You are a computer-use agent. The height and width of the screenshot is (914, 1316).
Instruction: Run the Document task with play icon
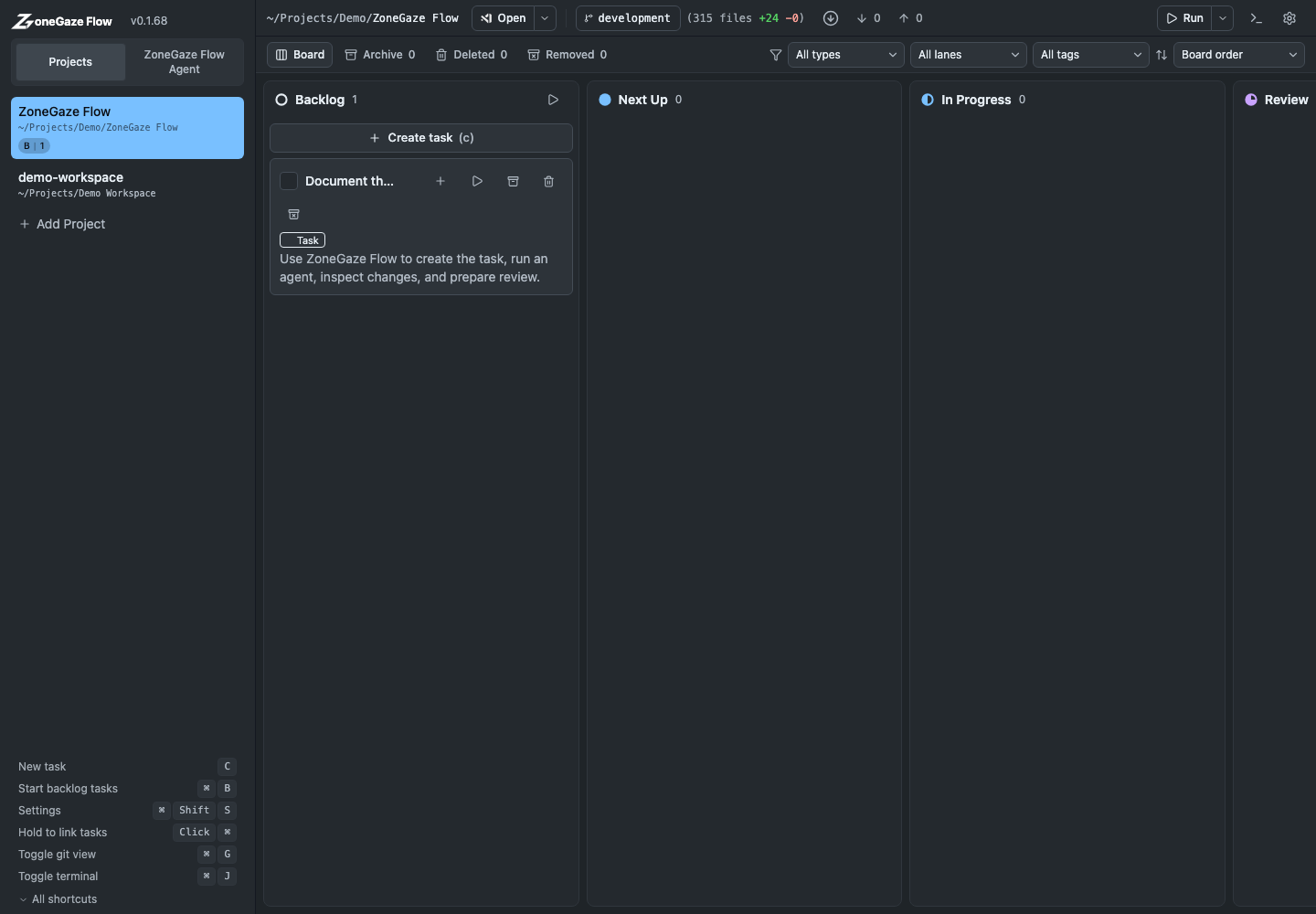click(477, 181)
